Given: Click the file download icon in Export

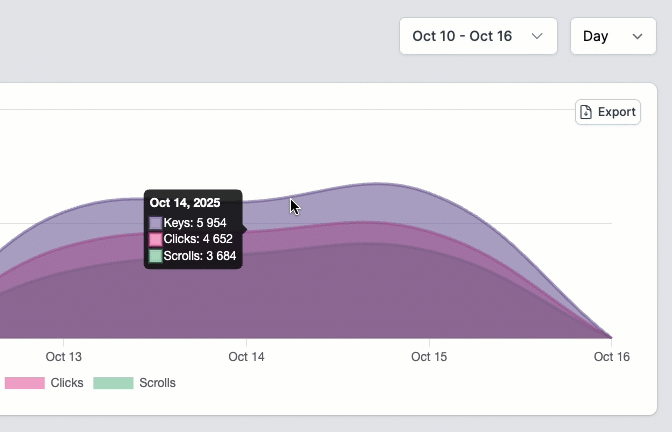Looking at the screenshot, I should pyautogui.click(x=587, y=112).
